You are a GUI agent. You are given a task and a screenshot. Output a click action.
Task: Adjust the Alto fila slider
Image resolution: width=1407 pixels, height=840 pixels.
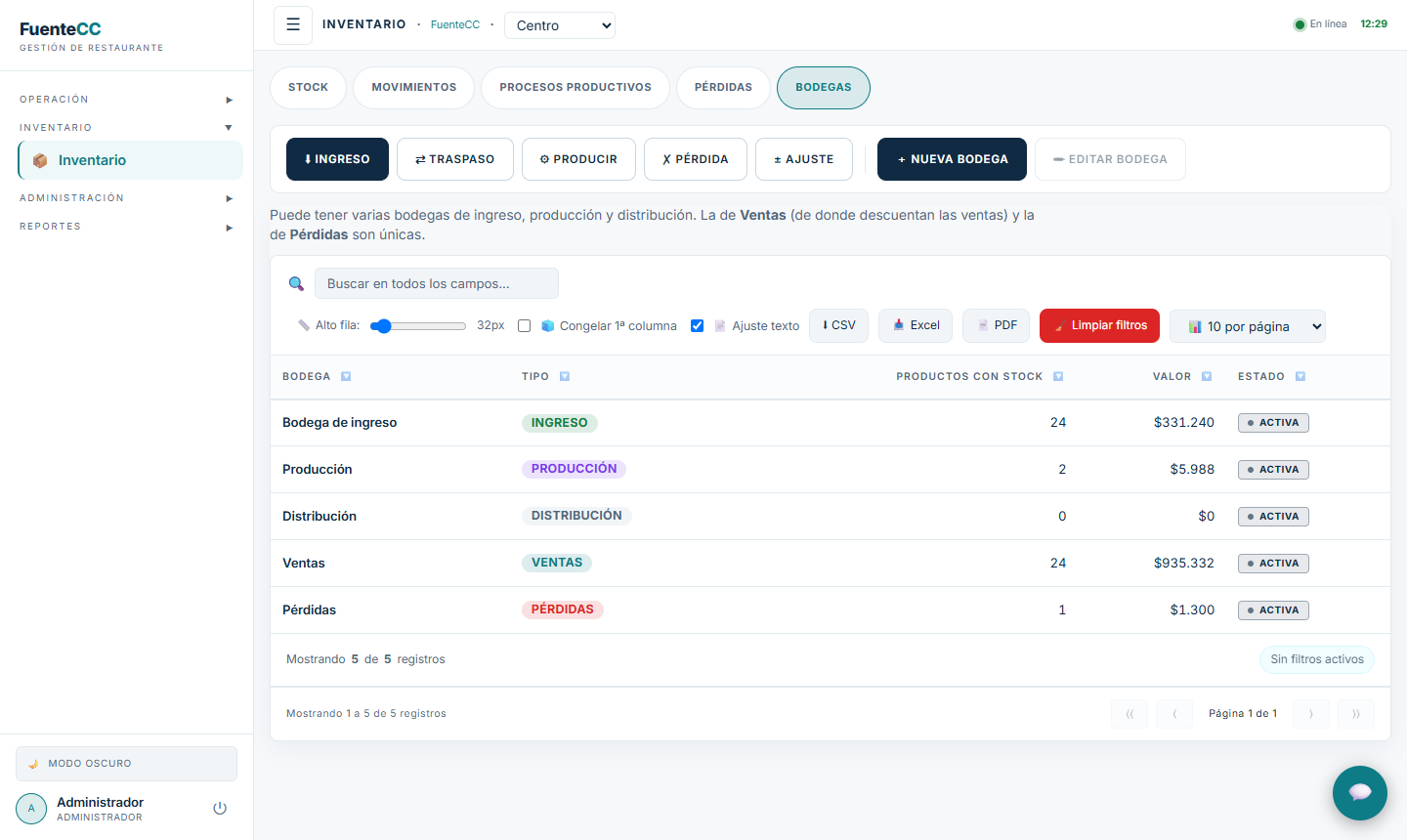click(x=418, y=326)
